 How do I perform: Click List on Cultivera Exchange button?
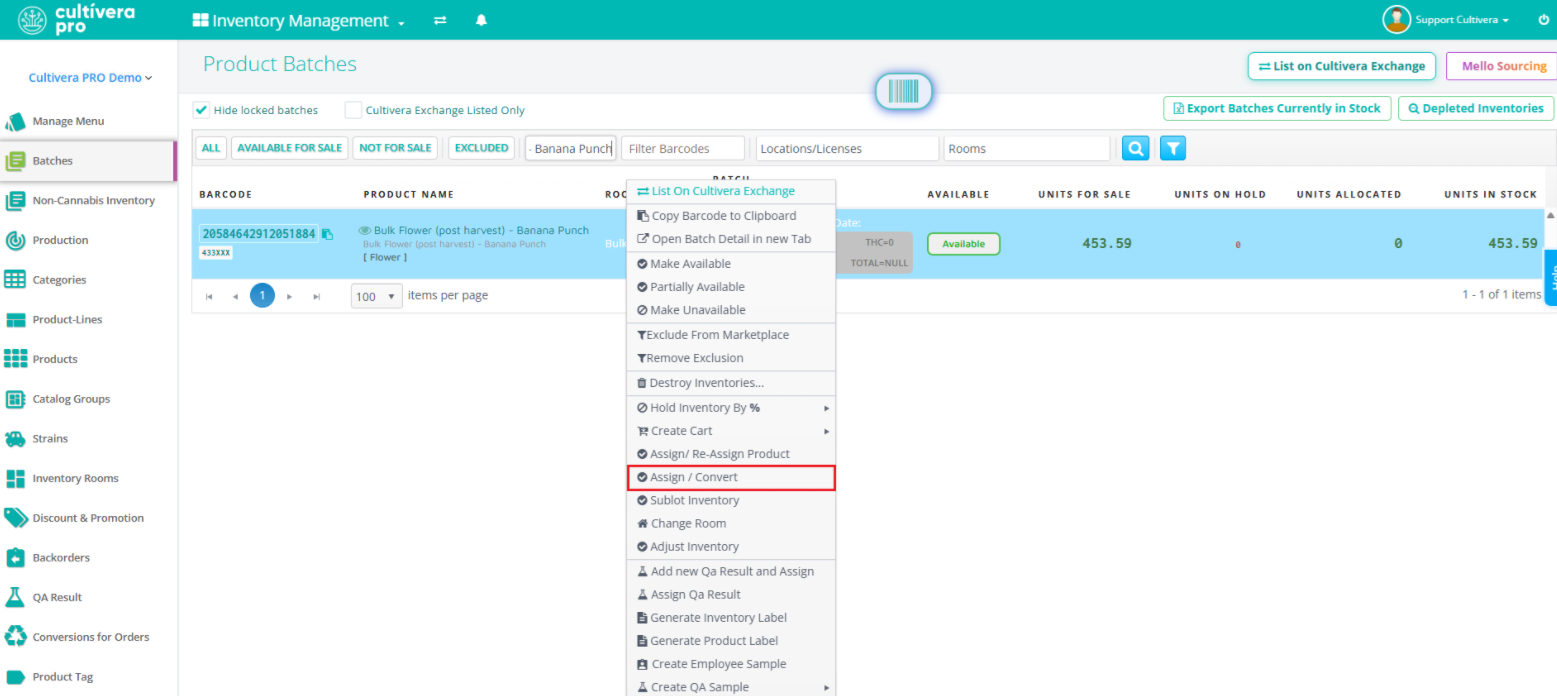1341,66
